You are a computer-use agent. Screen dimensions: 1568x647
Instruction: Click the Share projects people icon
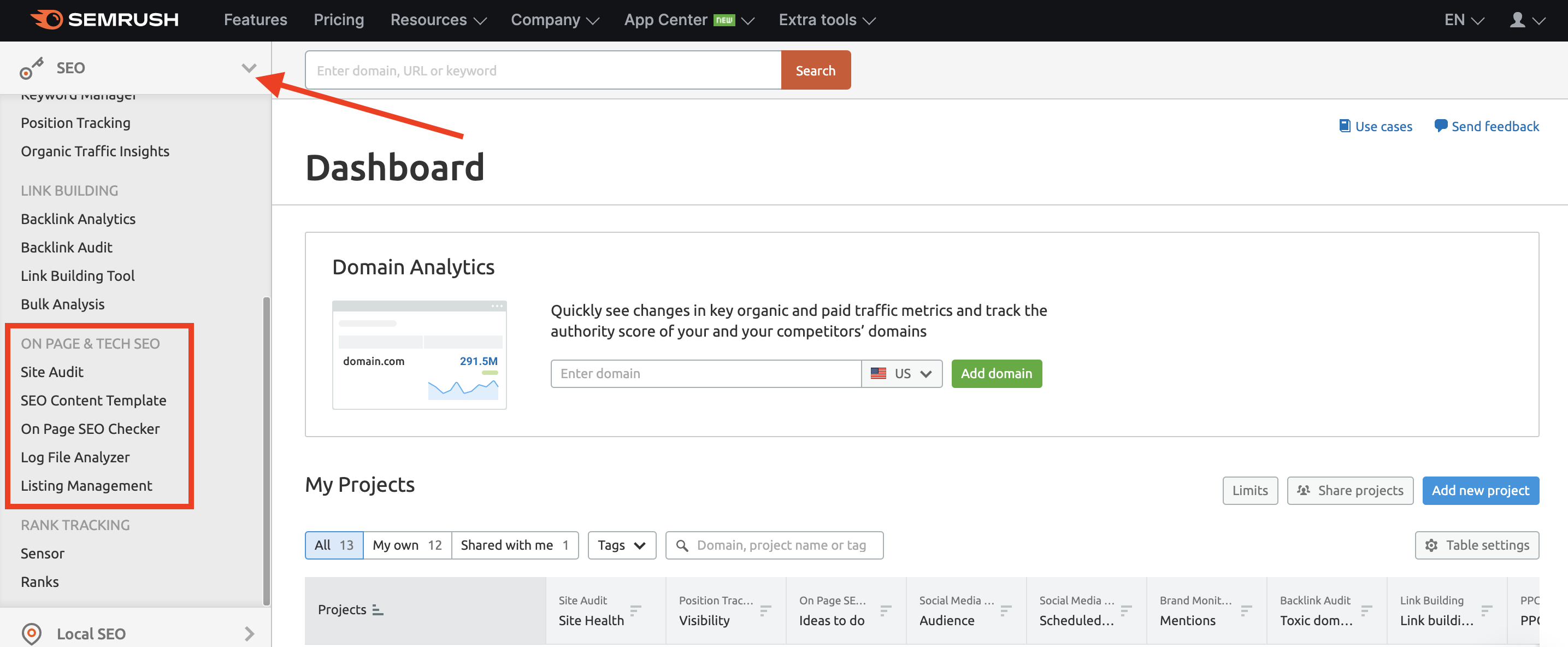coord(1303,490)
